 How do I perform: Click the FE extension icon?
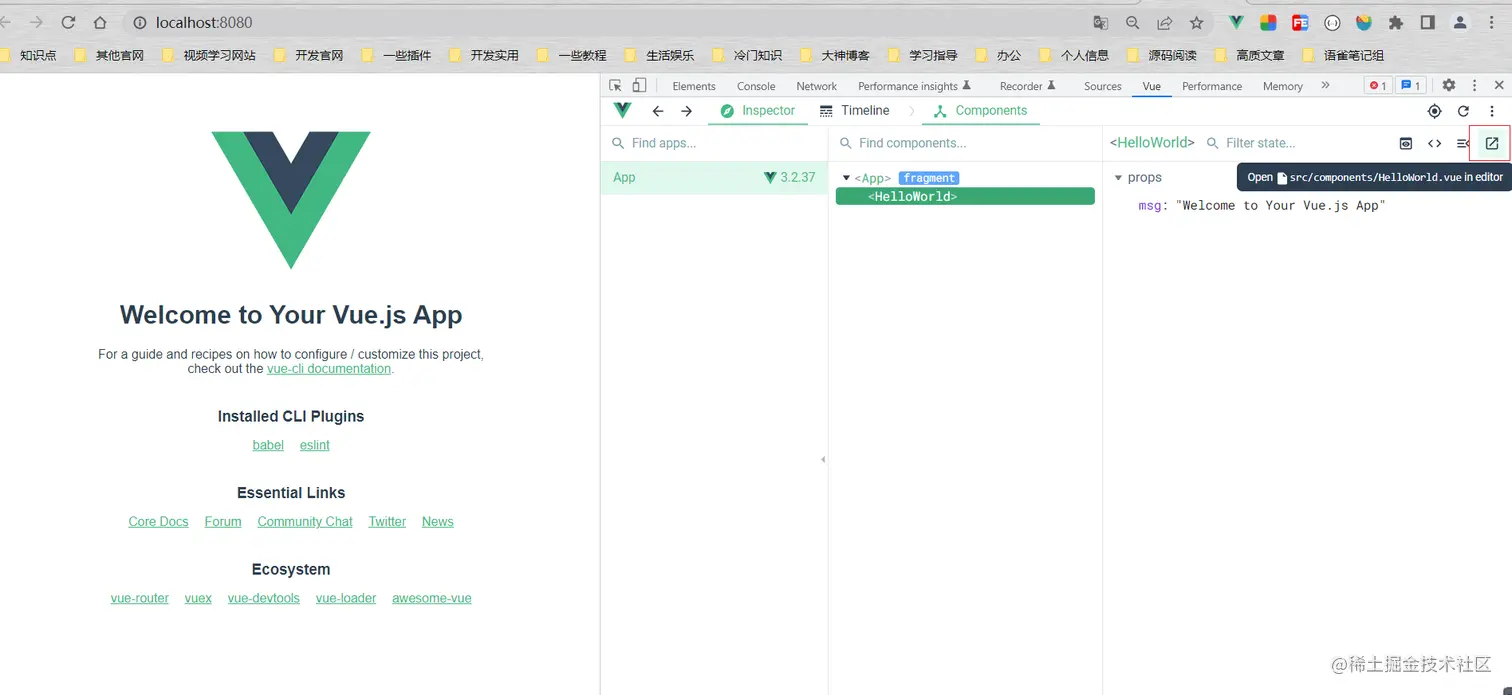coord(1300,22)
